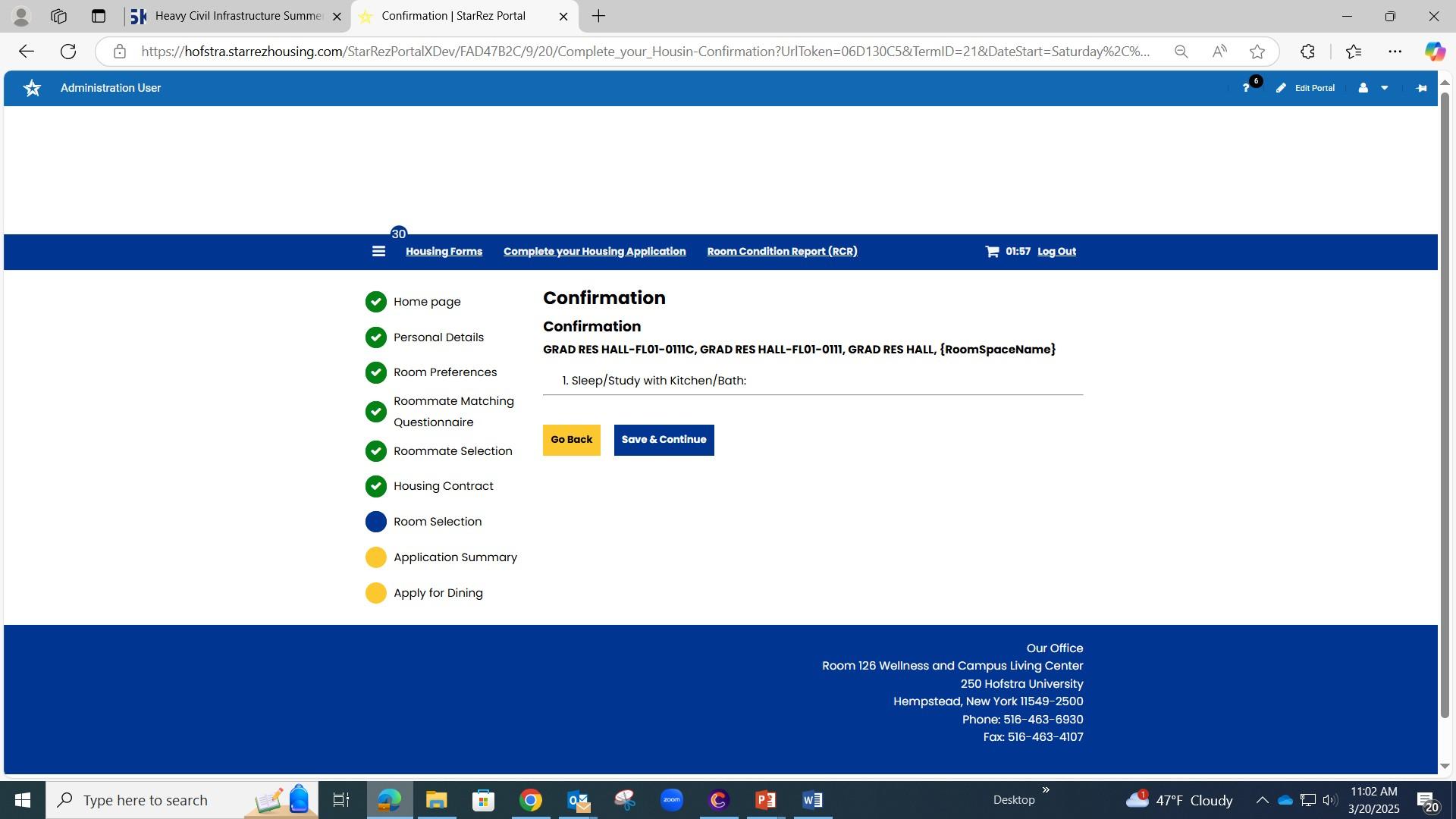Click the Edit Portal pencil button

click(x=1305, y=88)
